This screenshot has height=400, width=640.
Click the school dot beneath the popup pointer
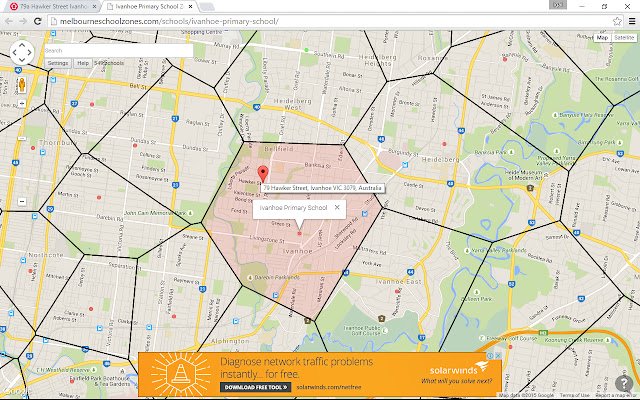[x=300, y=233]
